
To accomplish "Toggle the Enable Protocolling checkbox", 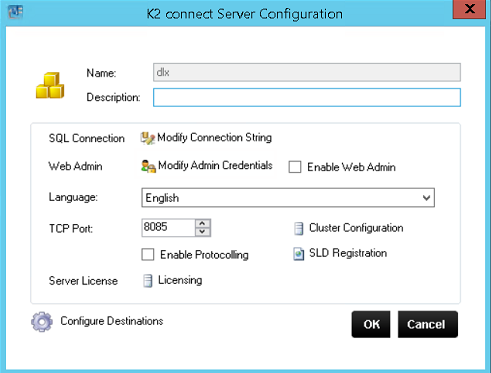I will 148,254.
